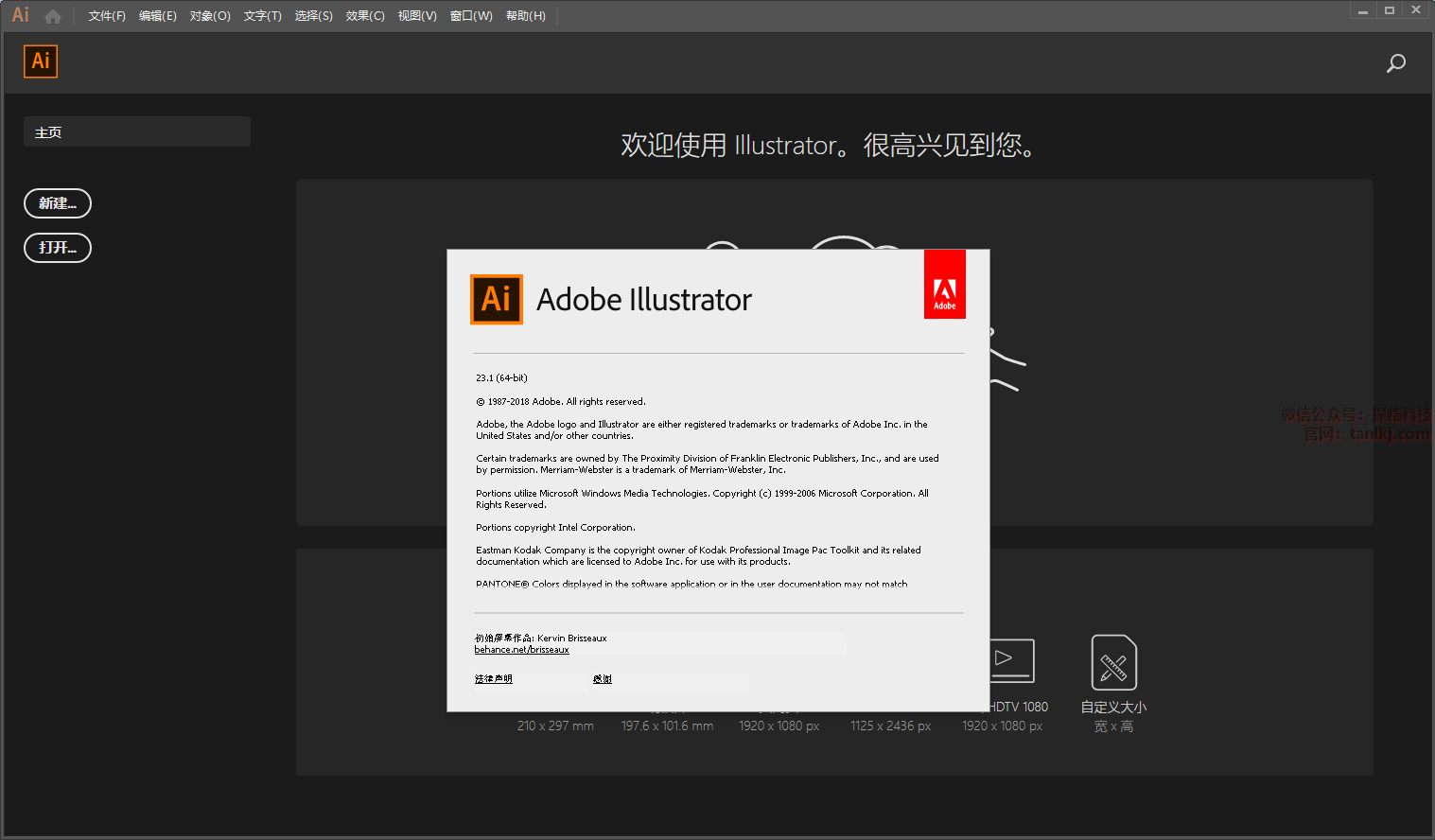1435x840 pixels.
Task: Click the 感谢 credits link
Action: [603, 679]
